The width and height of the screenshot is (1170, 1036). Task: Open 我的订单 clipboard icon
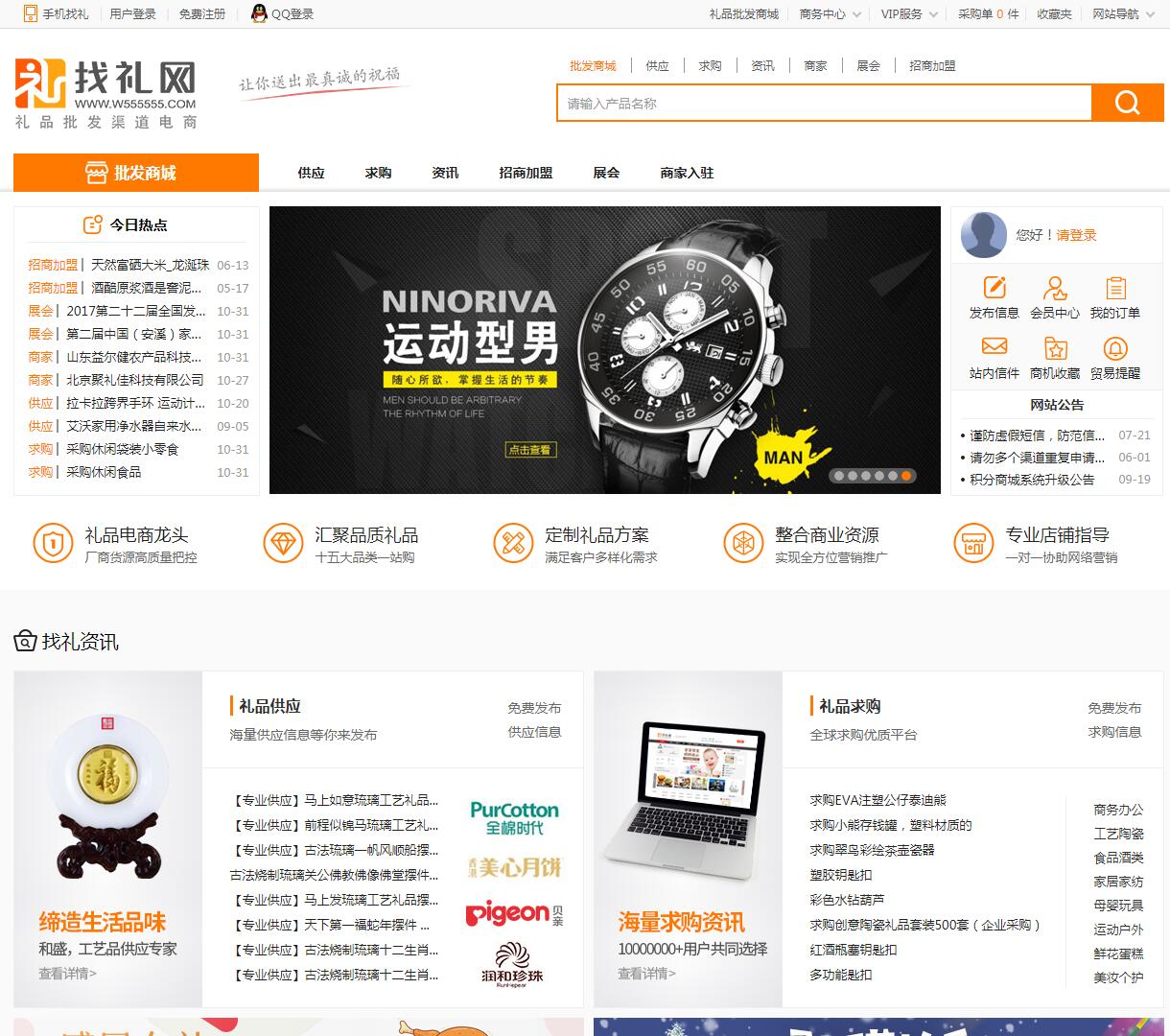coord(1115,288)
